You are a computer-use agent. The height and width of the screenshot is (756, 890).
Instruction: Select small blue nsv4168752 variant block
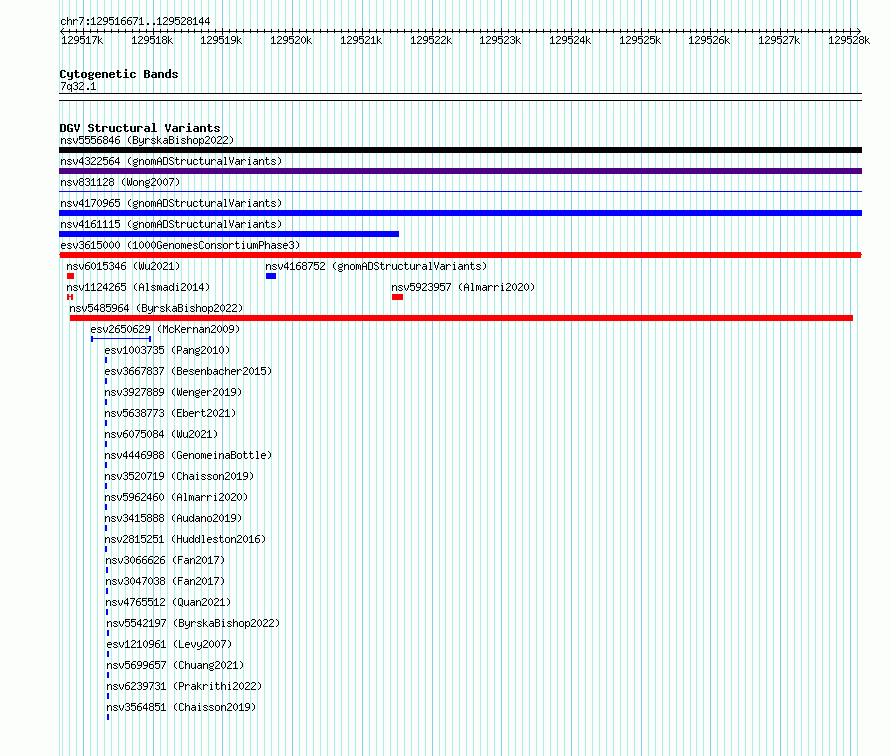coord(271,276)
